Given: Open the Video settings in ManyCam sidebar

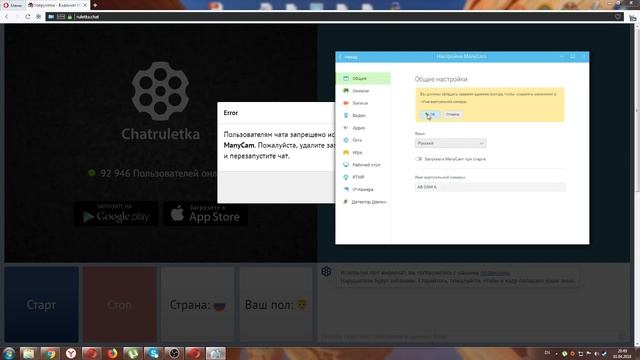Looking at the screenshot, I should click(363, 116).
